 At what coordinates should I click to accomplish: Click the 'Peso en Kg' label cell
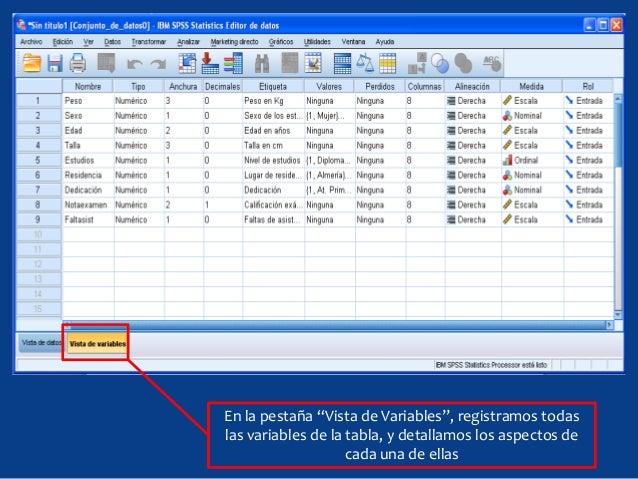coord(273,101)
